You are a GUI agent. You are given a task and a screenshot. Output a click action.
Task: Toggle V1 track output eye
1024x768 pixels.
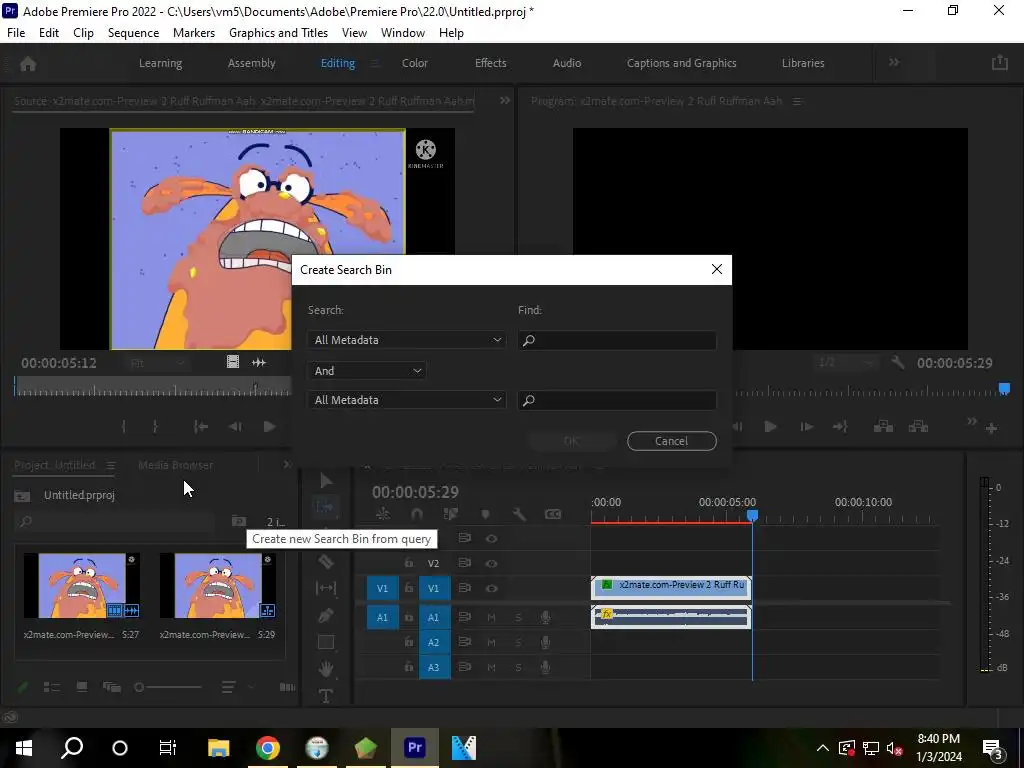[x=491, y=588]
